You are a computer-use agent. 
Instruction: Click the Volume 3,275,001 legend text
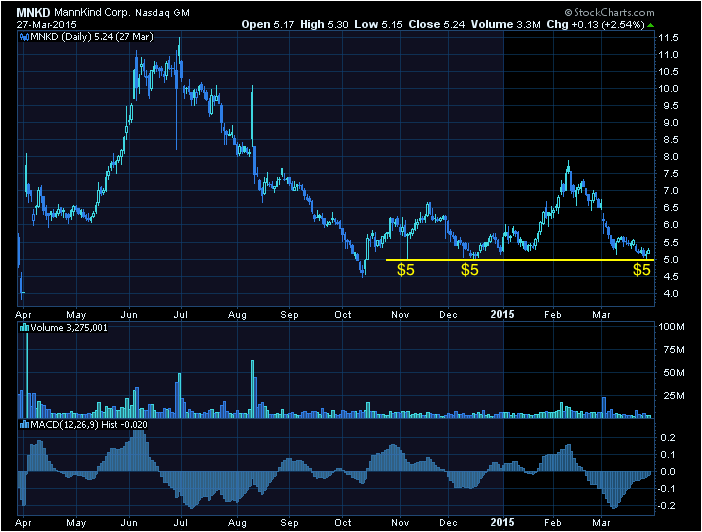coord(69,328)
